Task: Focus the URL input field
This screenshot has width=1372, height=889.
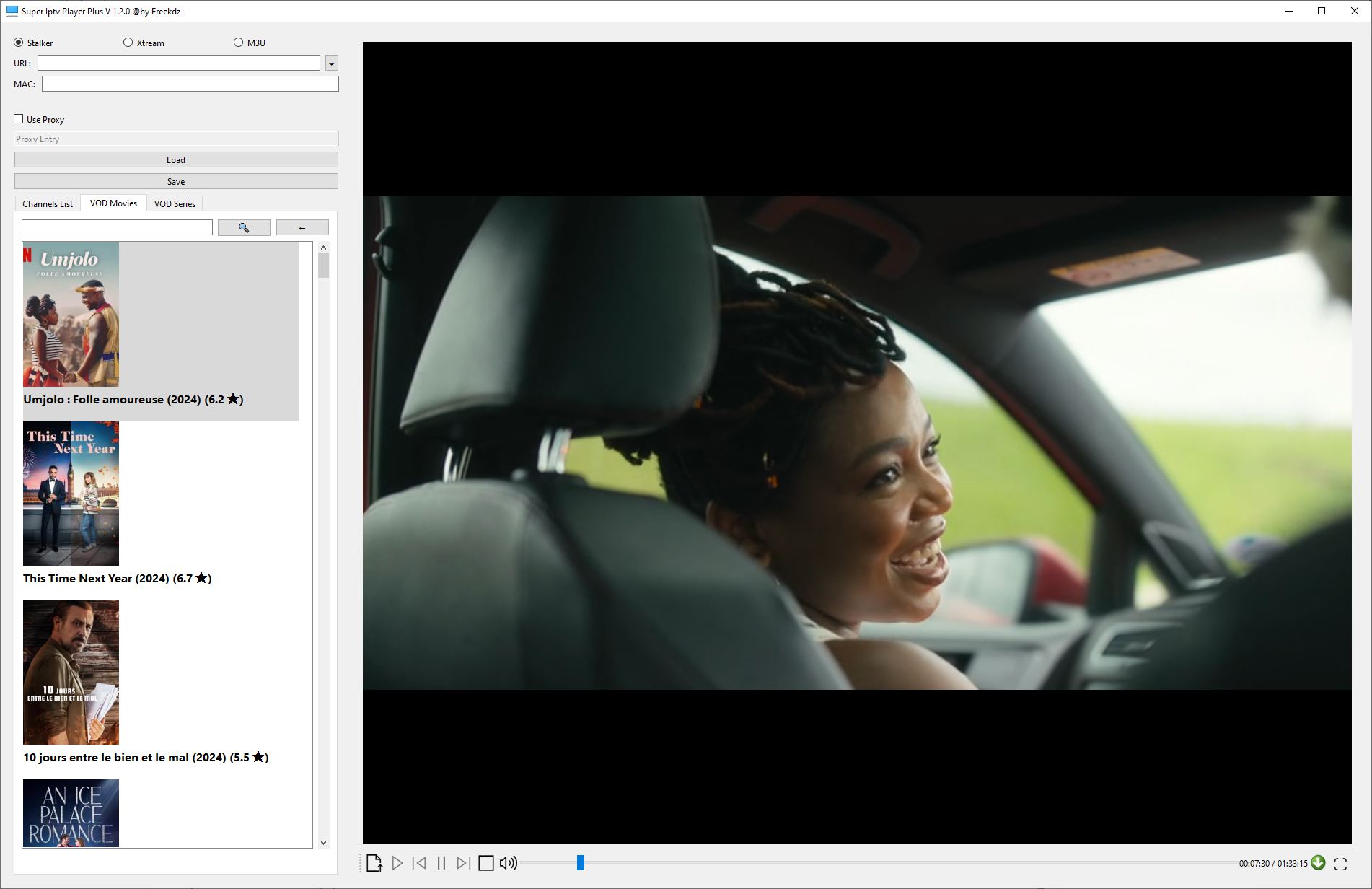Action: tap(179, 63)
